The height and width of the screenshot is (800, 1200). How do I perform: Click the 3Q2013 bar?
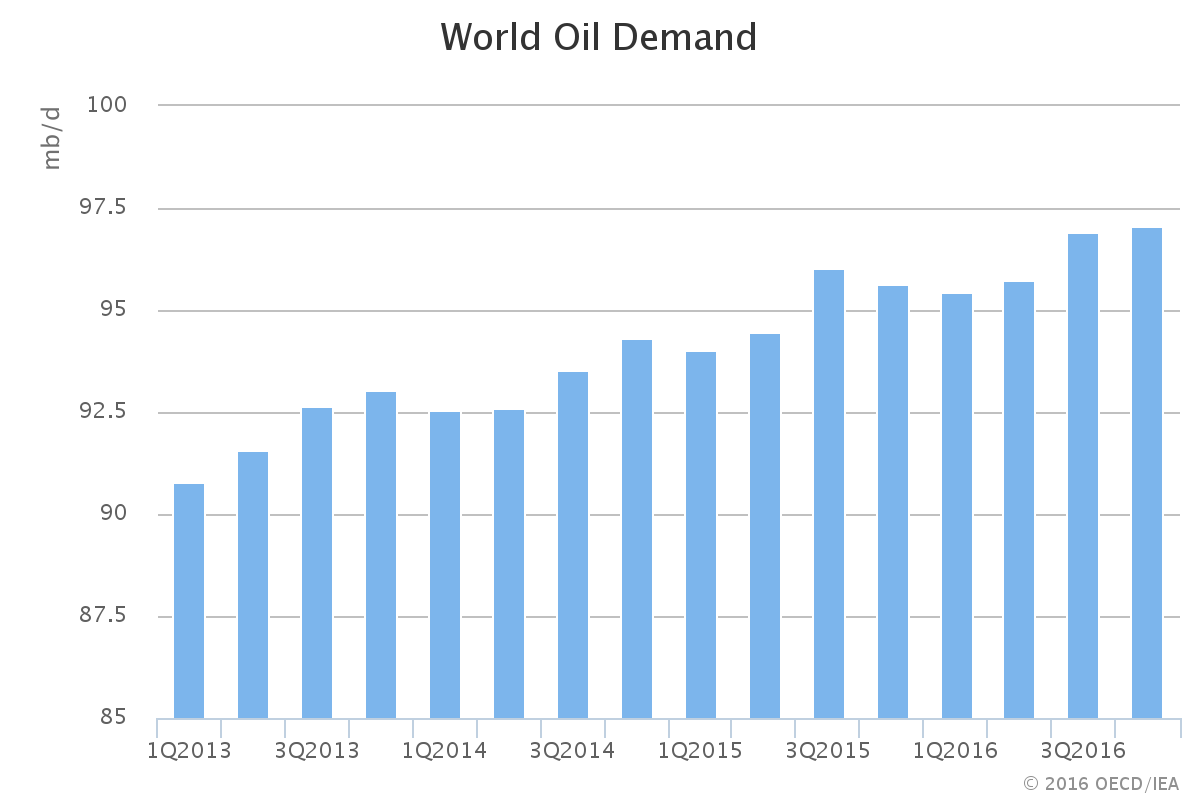(x=317, y=563)
